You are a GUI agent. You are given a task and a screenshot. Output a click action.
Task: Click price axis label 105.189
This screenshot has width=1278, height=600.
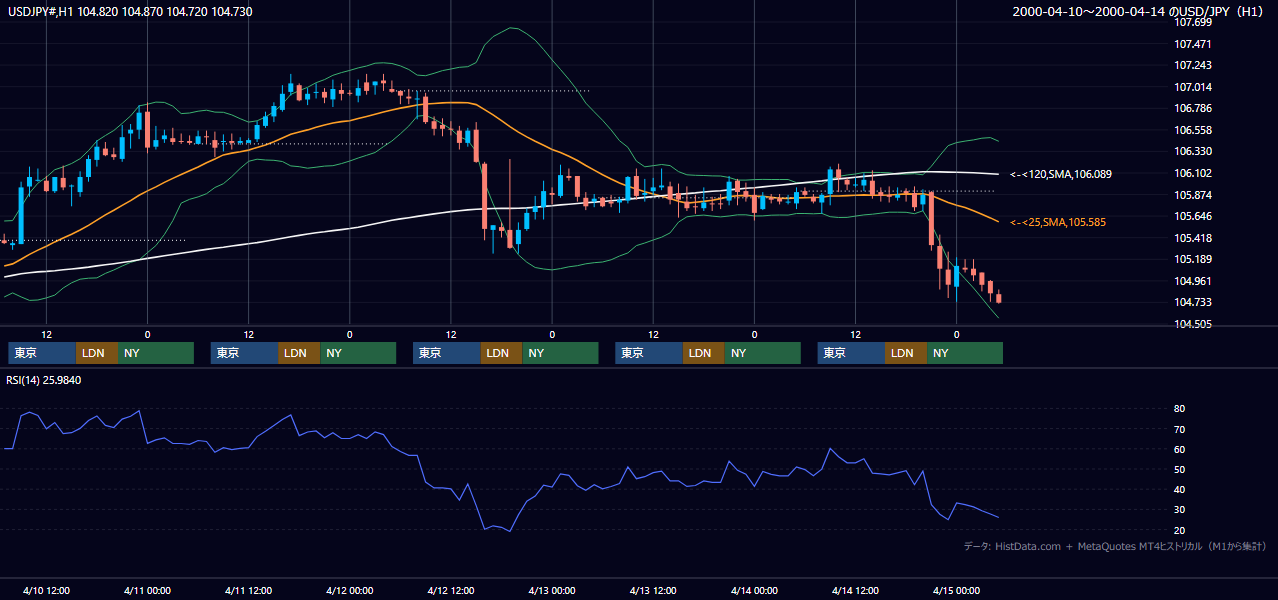click(1193, 259)
